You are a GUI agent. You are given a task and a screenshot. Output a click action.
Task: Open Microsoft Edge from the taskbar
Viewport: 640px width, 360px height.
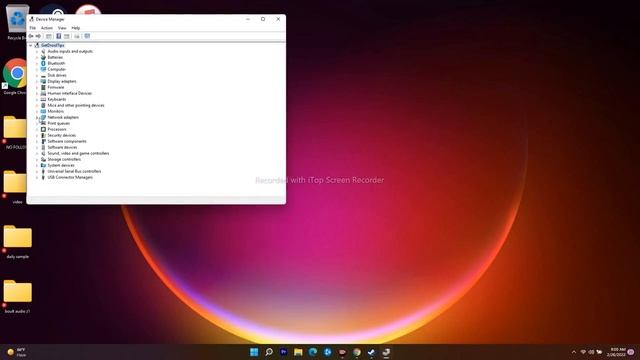313,352
